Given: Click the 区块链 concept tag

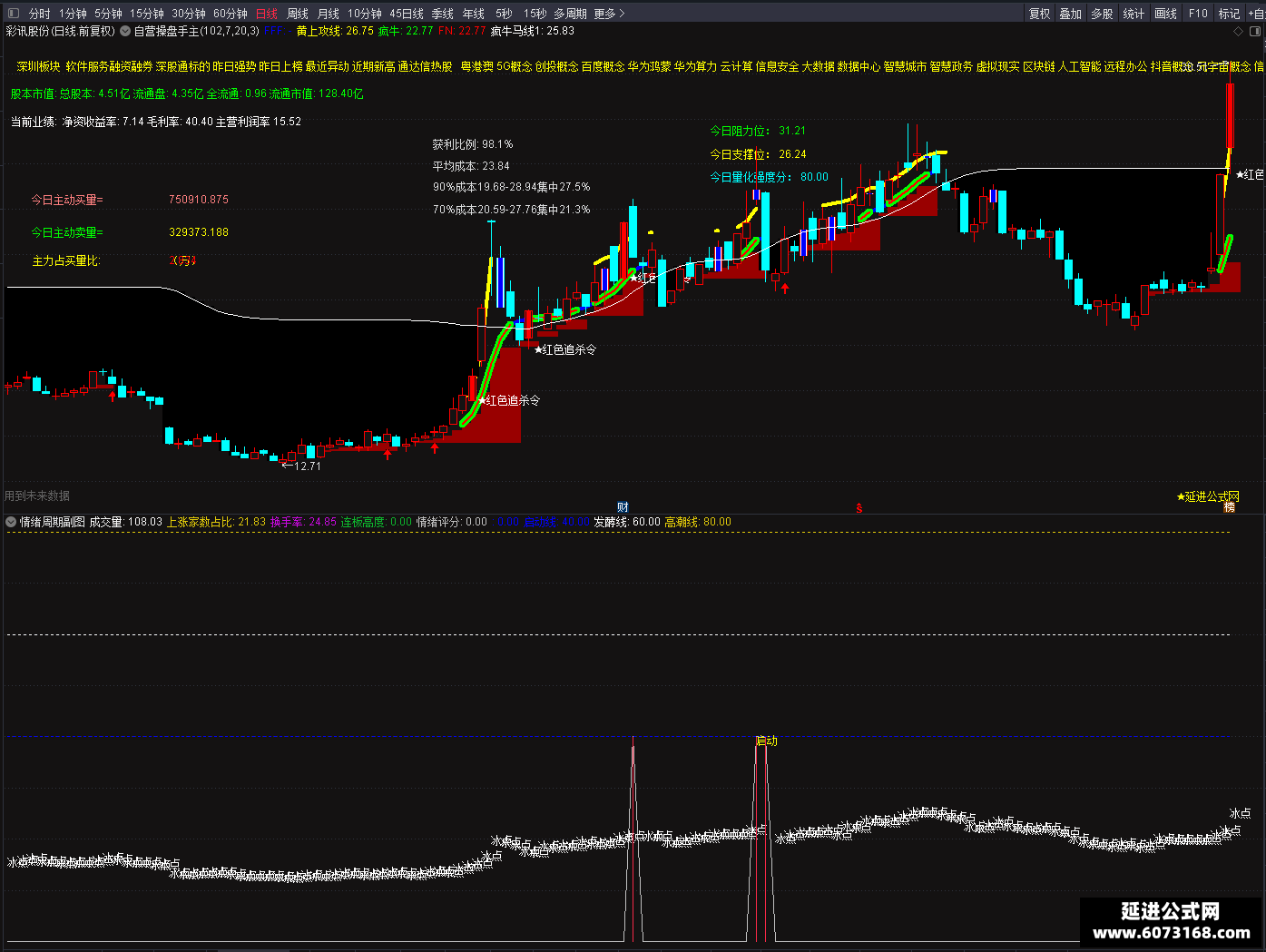Looking at the screenshot, I should 1038,66.
